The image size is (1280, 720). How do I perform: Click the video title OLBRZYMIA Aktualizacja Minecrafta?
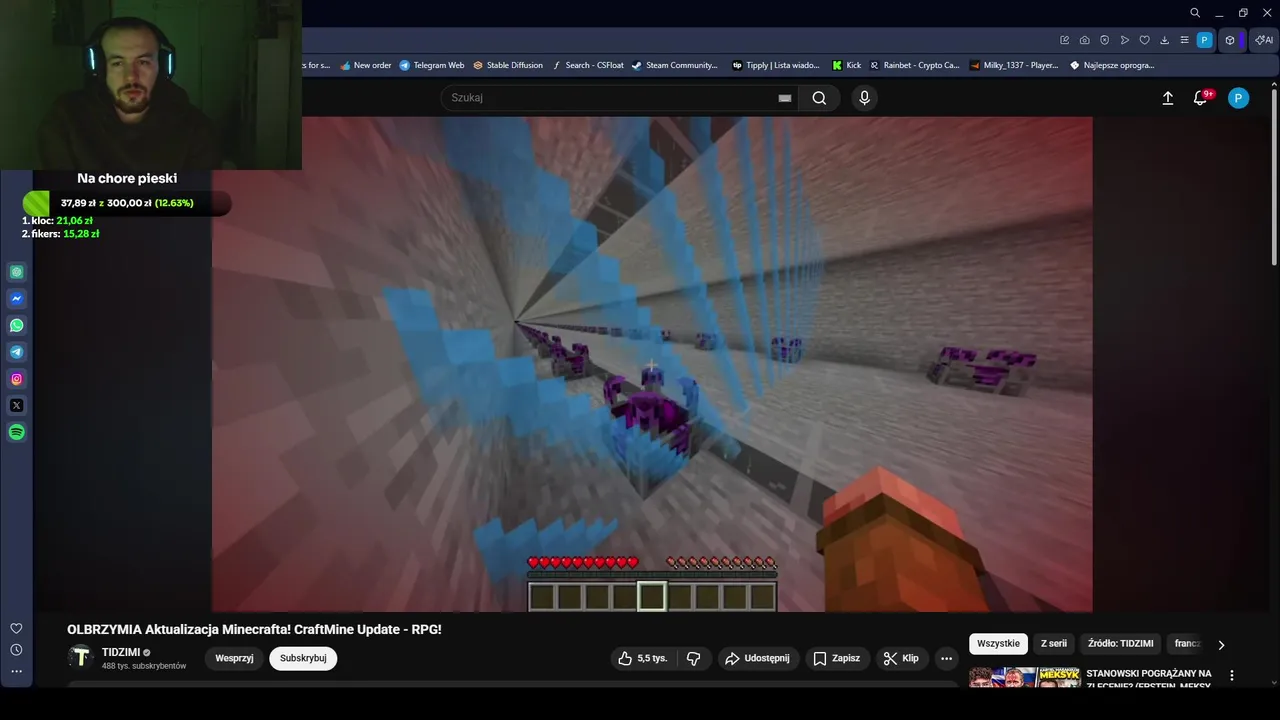[x=254, y=629]
